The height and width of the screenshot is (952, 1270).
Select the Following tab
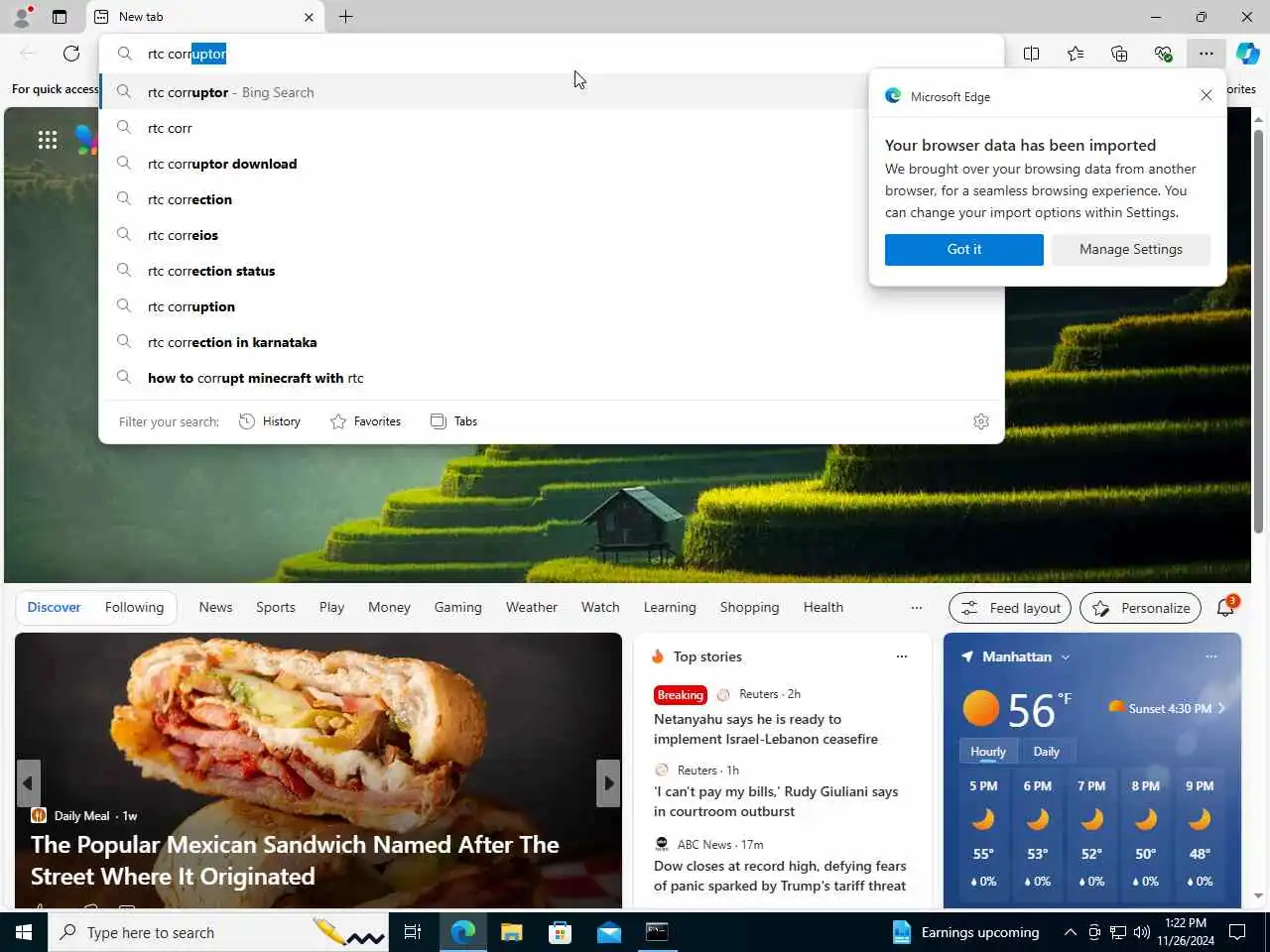click(x=134, y=607)
